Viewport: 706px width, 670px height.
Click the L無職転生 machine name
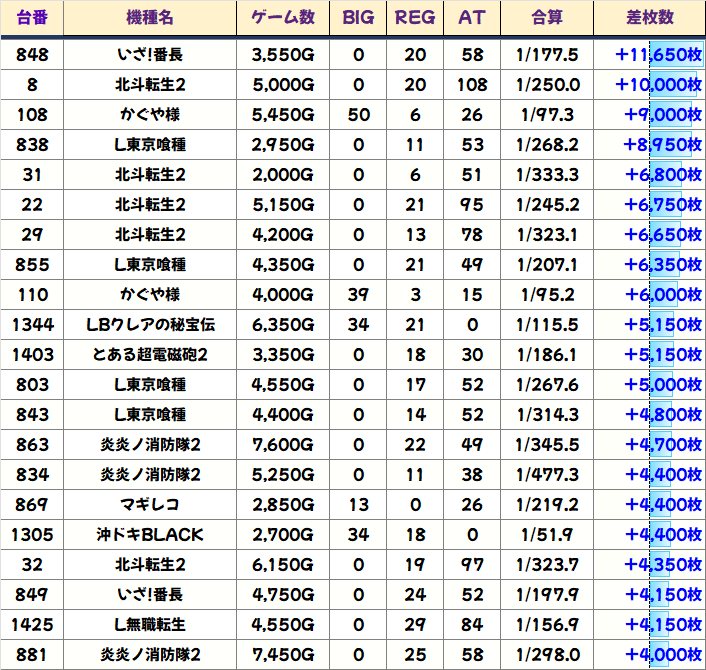click(x=150, y=625)
